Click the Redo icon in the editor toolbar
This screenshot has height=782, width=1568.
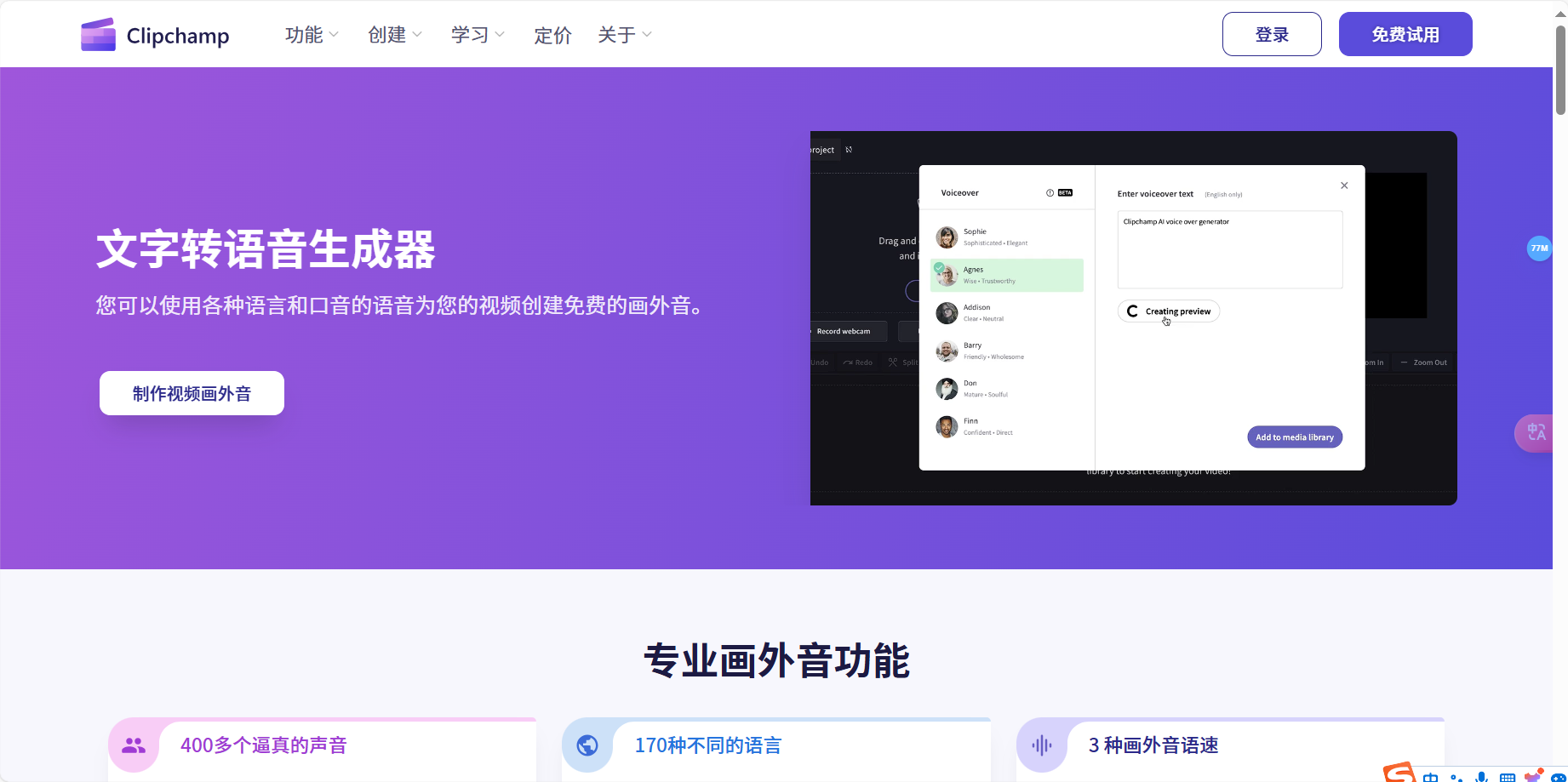click(849, 362)
